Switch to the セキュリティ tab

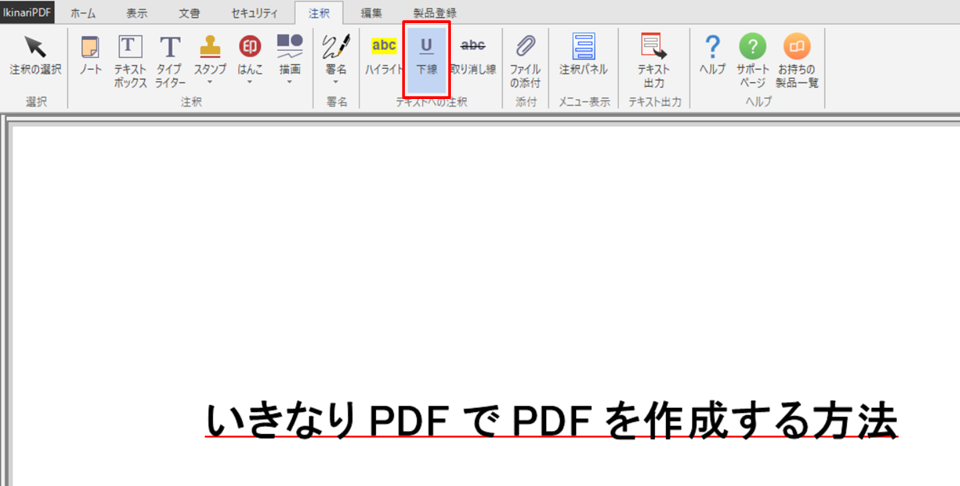[x=254, y=13]
